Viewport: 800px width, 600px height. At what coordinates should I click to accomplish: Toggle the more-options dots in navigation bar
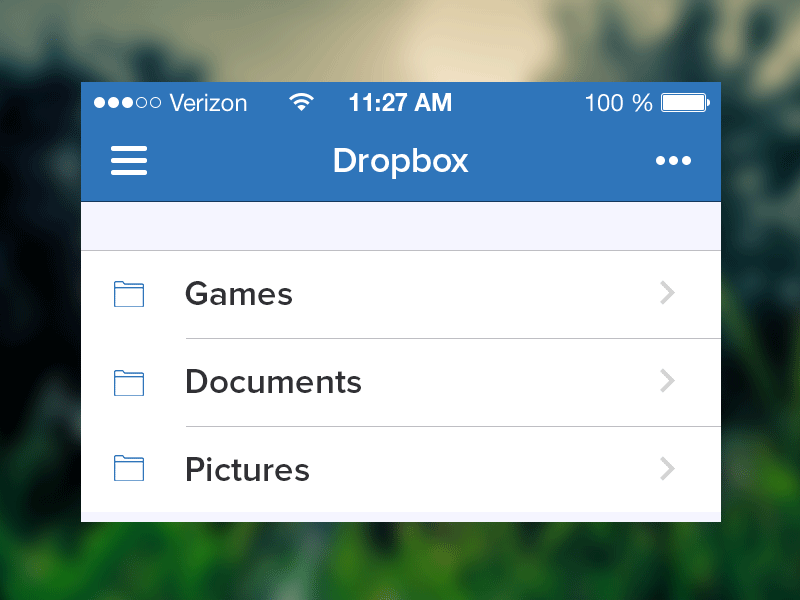click(x=673, y=160)
